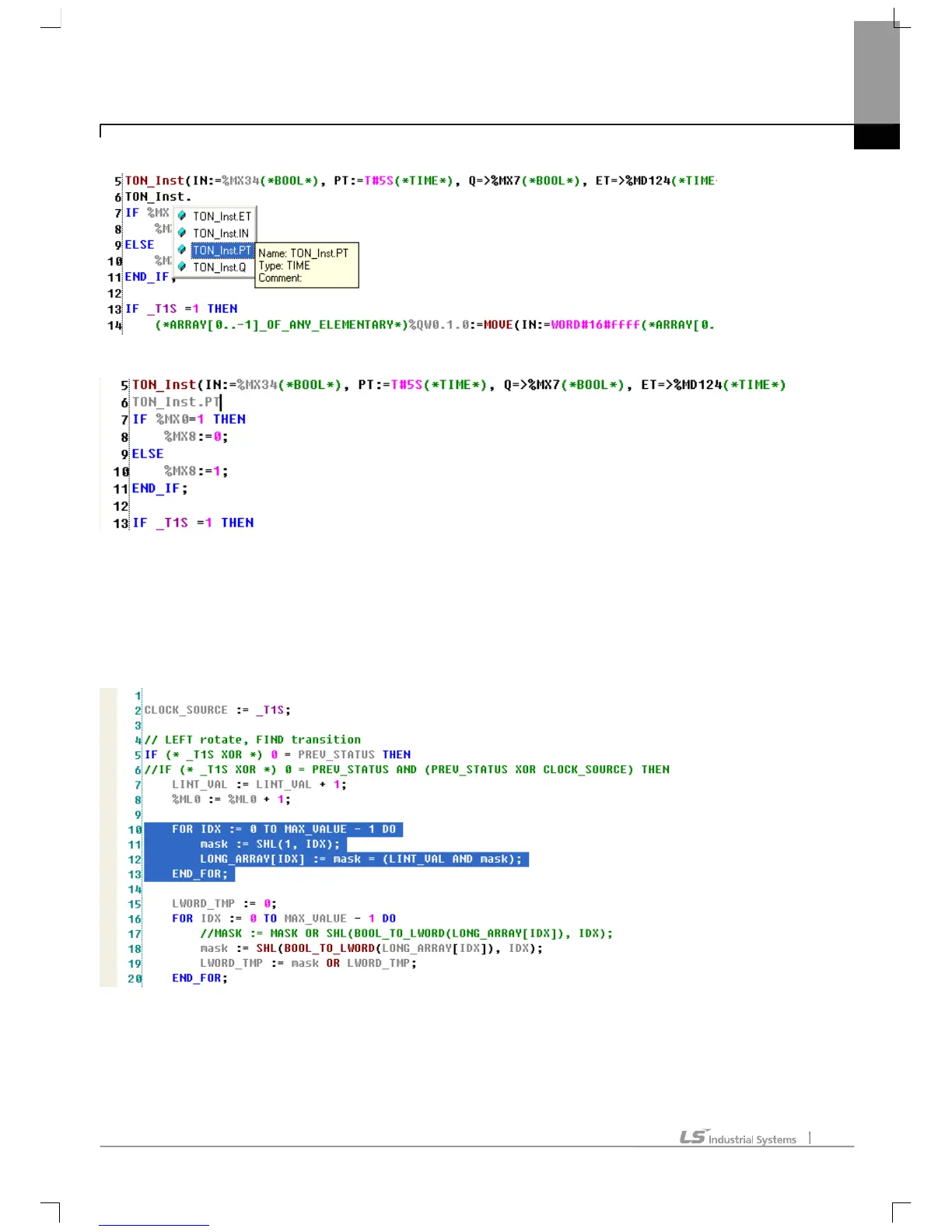This screenshot has height=1232, width=952.
Task: Click 'CLOCK_SOURCE := _T1S;' line
Action: [x=218, y=710]
